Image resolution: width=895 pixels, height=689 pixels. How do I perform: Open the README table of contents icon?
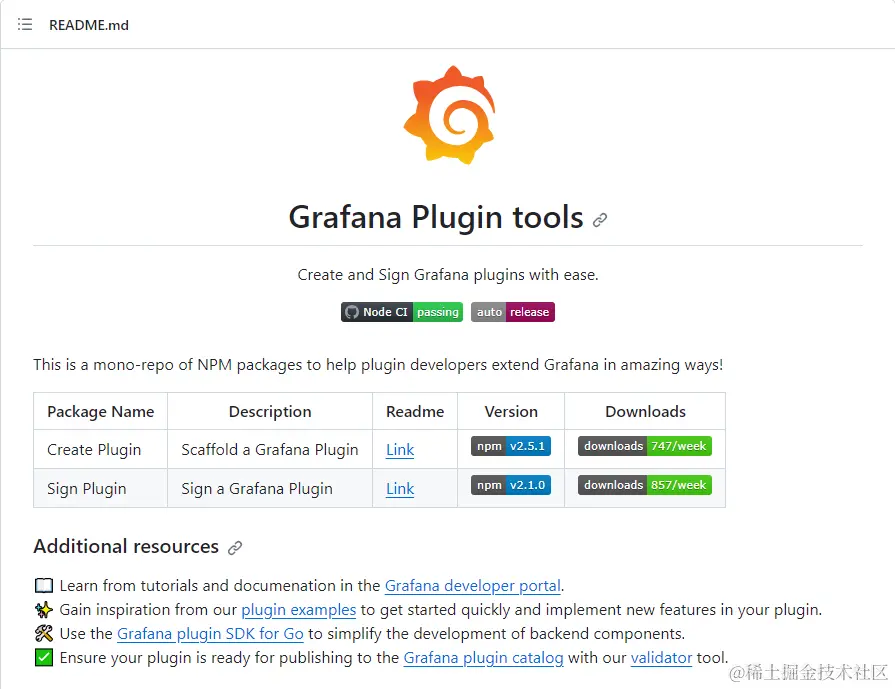25,25
